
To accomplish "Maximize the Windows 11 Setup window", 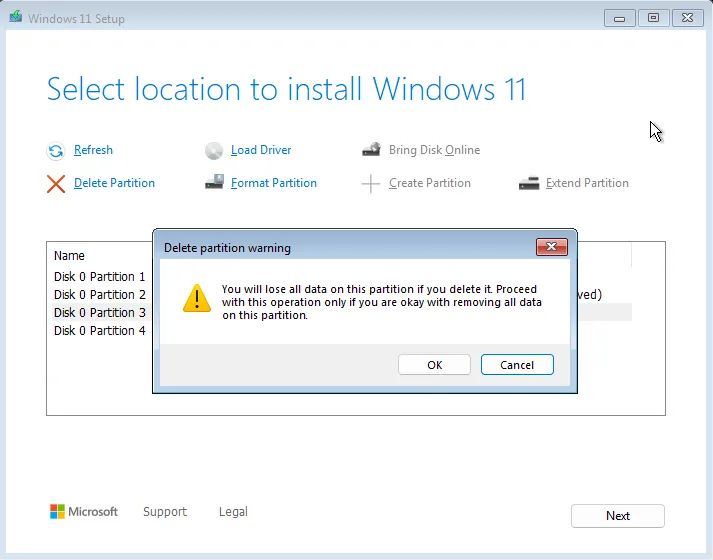I will click(x=653, y=18).
